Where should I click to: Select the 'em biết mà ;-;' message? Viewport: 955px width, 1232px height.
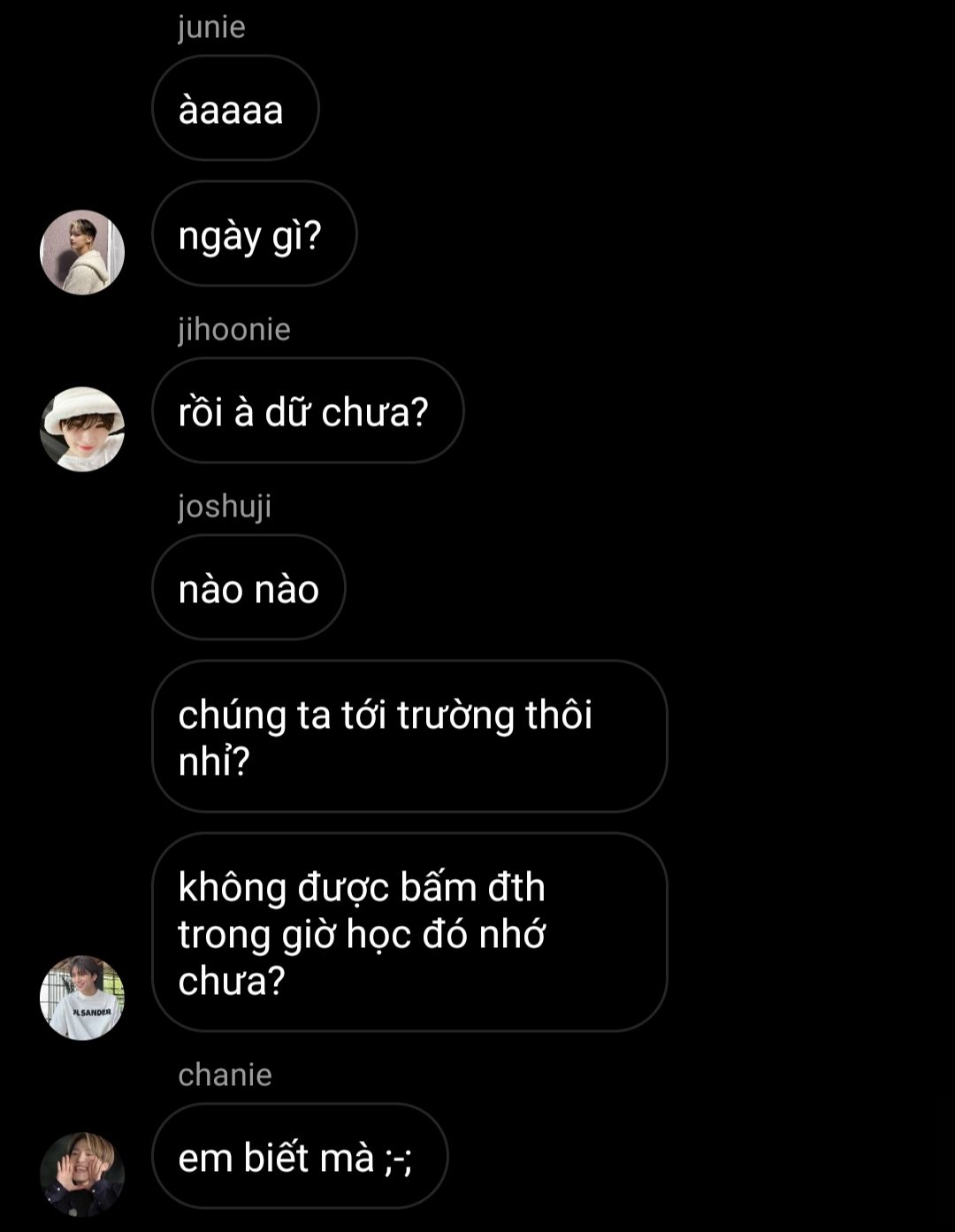(x=300, y=1156)
